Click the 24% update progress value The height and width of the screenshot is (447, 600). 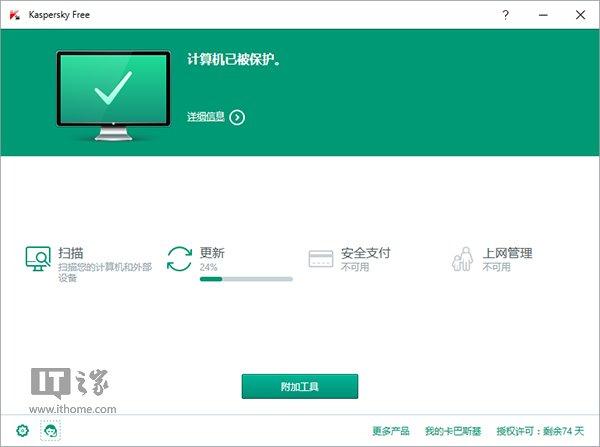208,267
